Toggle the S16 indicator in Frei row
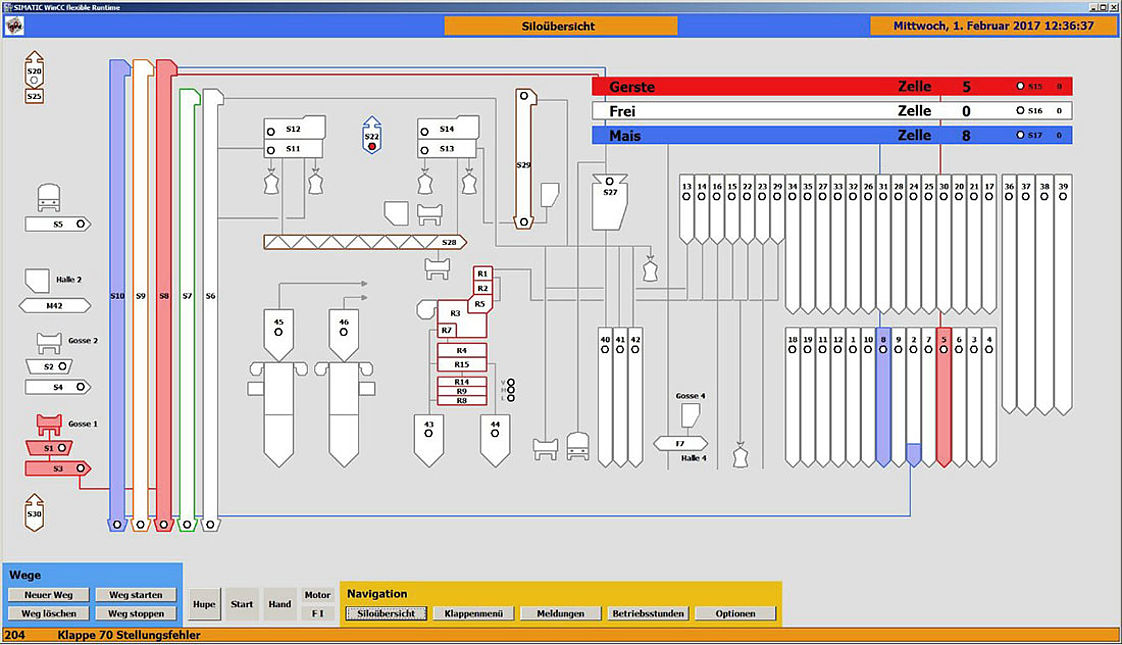This screenshot has width=1122, height=645. [x=1020, y=110]
